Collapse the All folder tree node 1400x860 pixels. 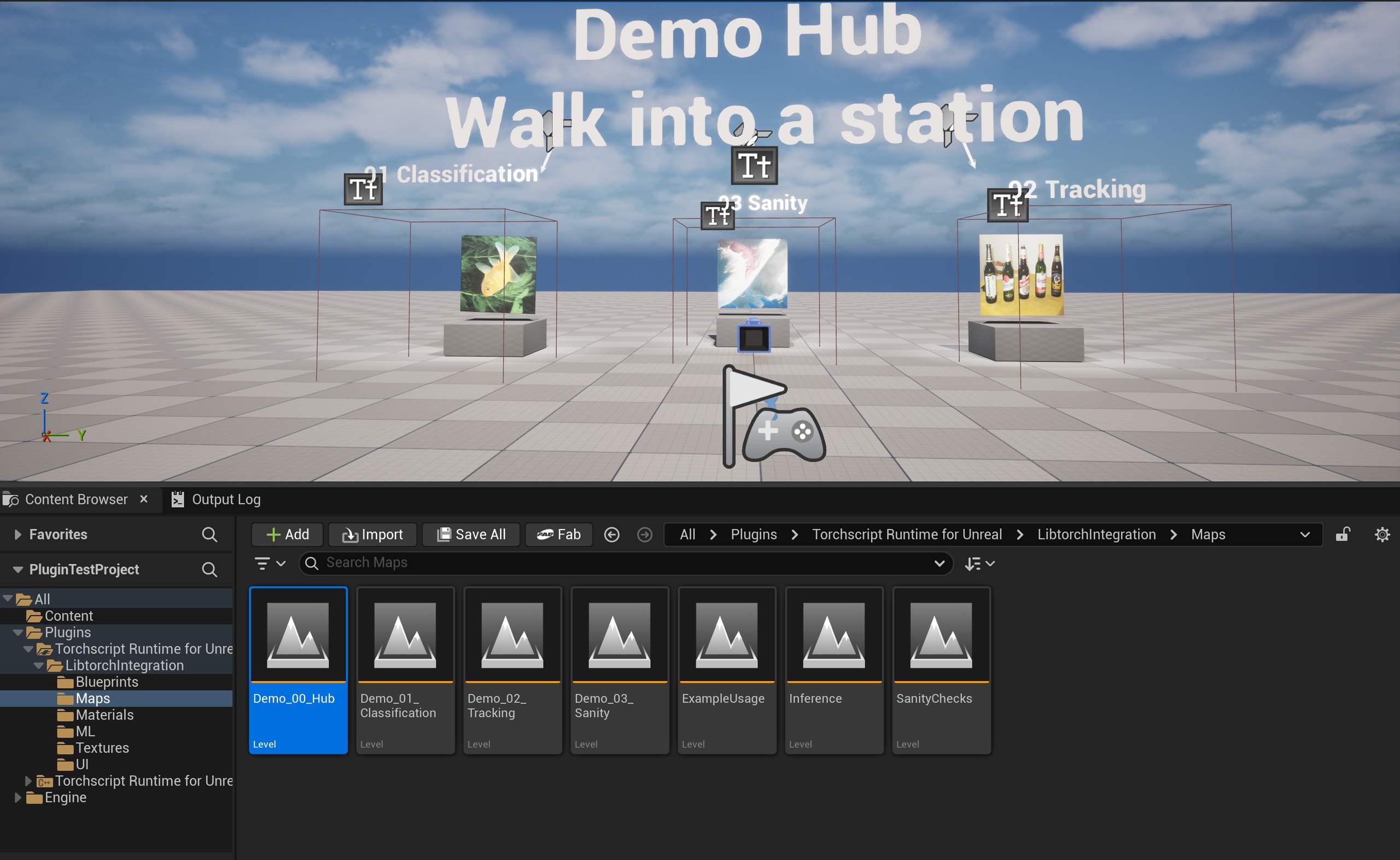[8, 598]
